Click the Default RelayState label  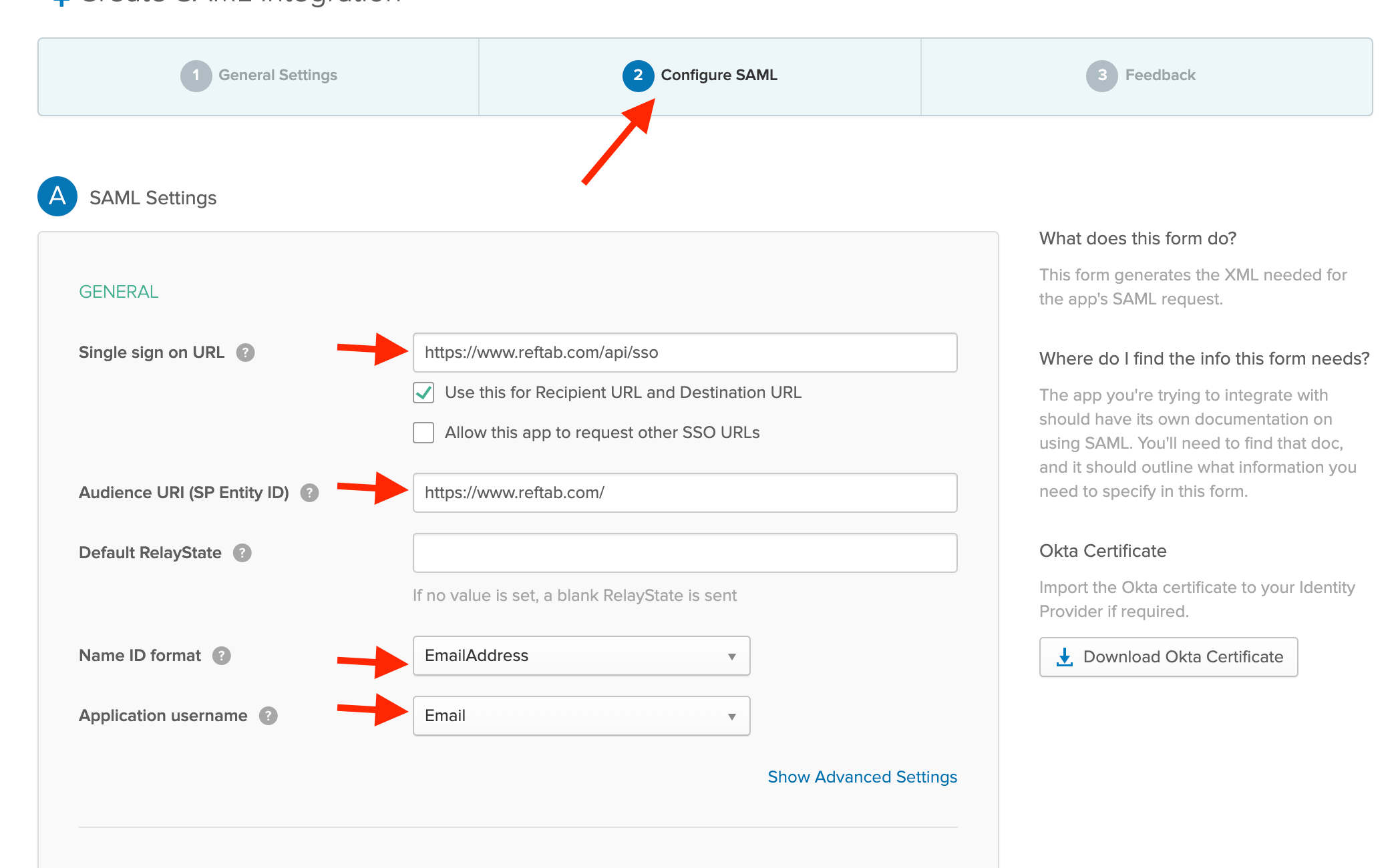pyautogui.click(x=150, y=553)
